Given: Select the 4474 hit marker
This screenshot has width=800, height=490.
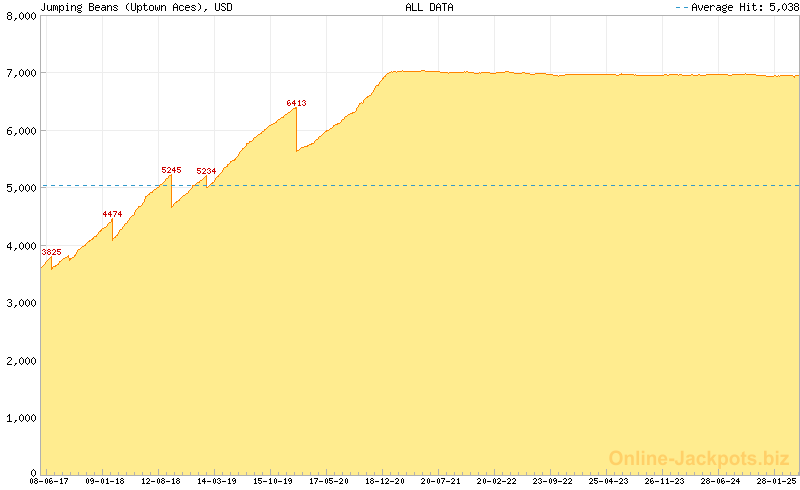Looking at the screenshot, I should pos(112,214).
